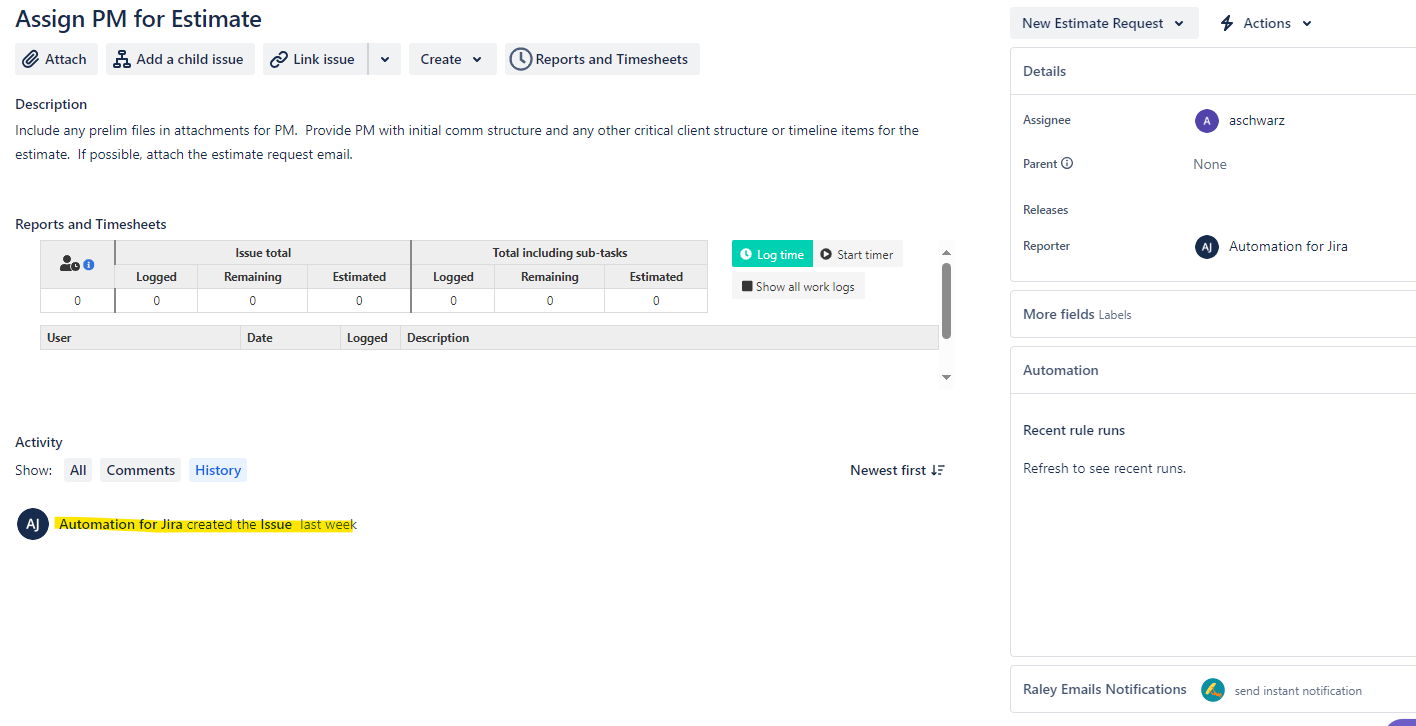The image size is (1416, 726).
Task: Switch activity filter to All
Action: pyautogui.click(x=77, y=469)
